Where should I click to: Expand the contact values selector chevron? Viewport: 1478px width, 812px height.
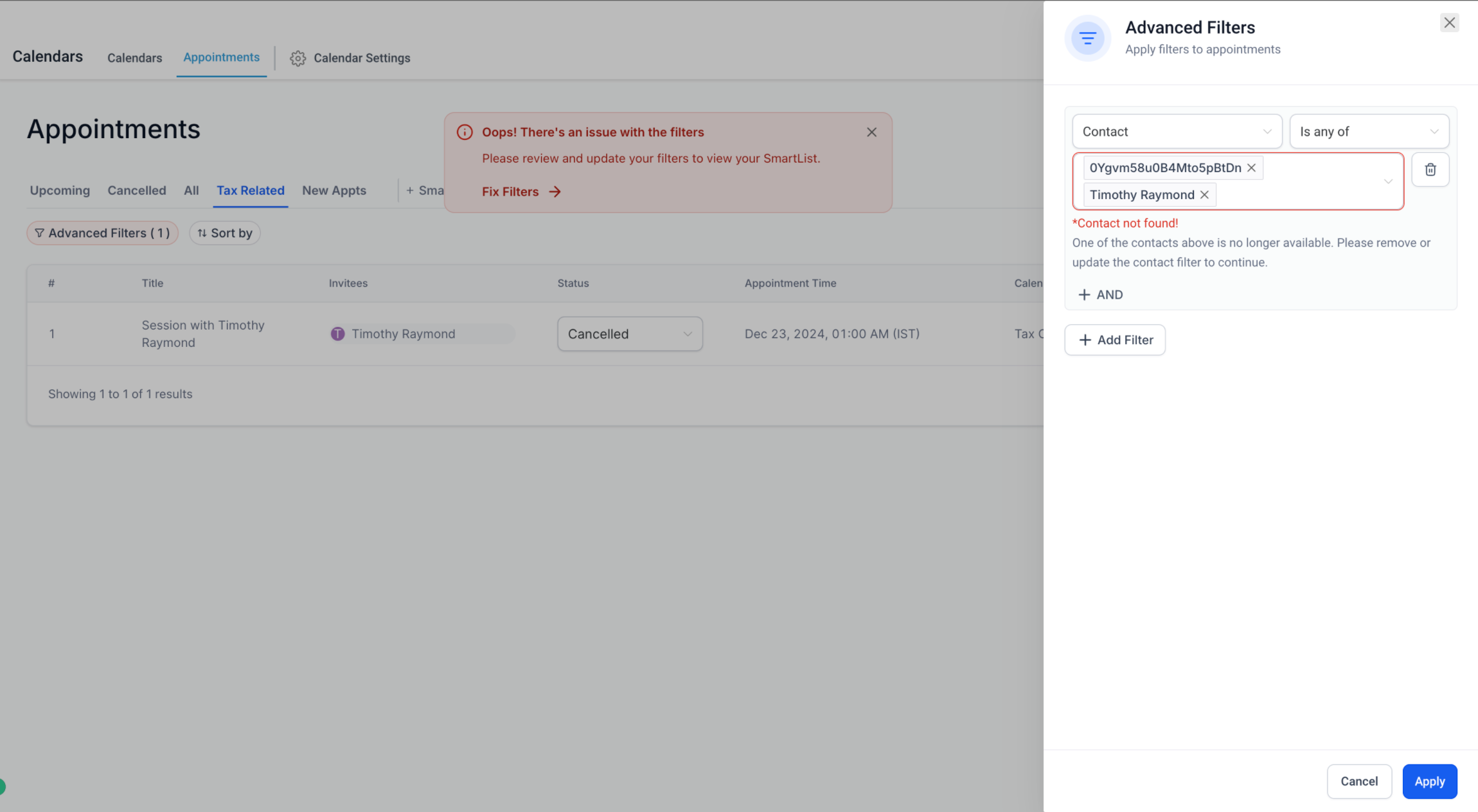[x=1388, y=182]
